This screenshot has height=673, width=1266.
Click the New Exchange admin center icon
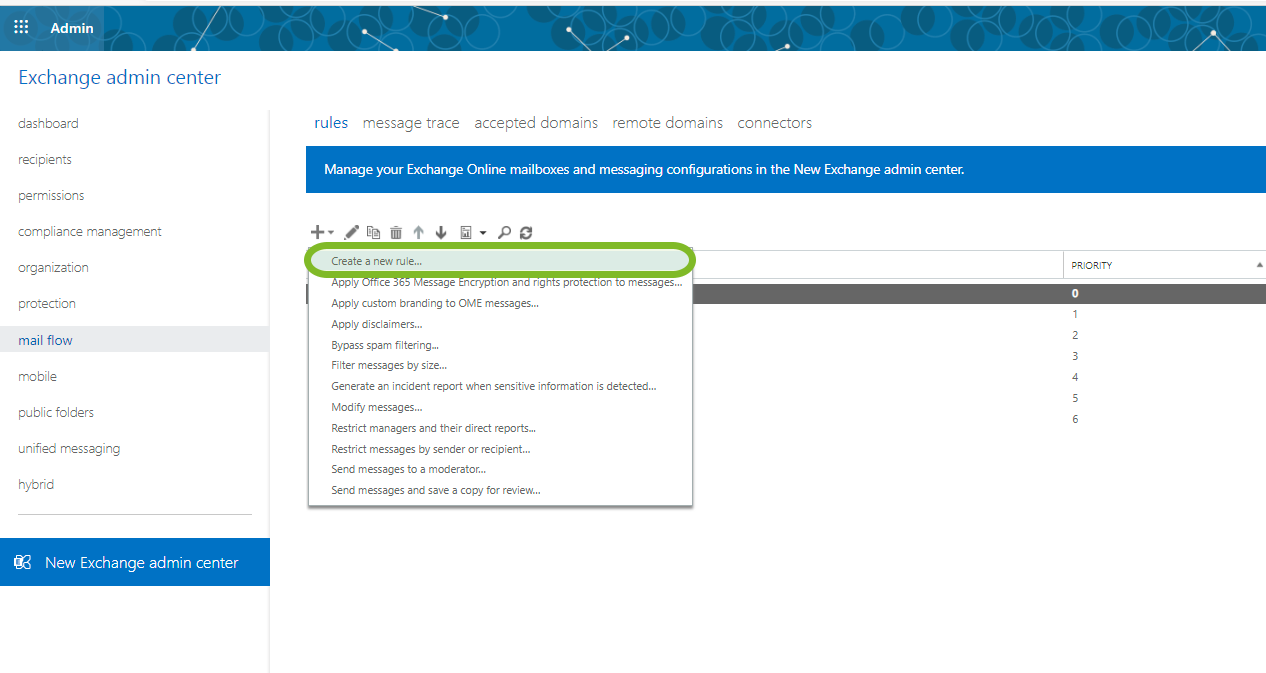point(23,562)
